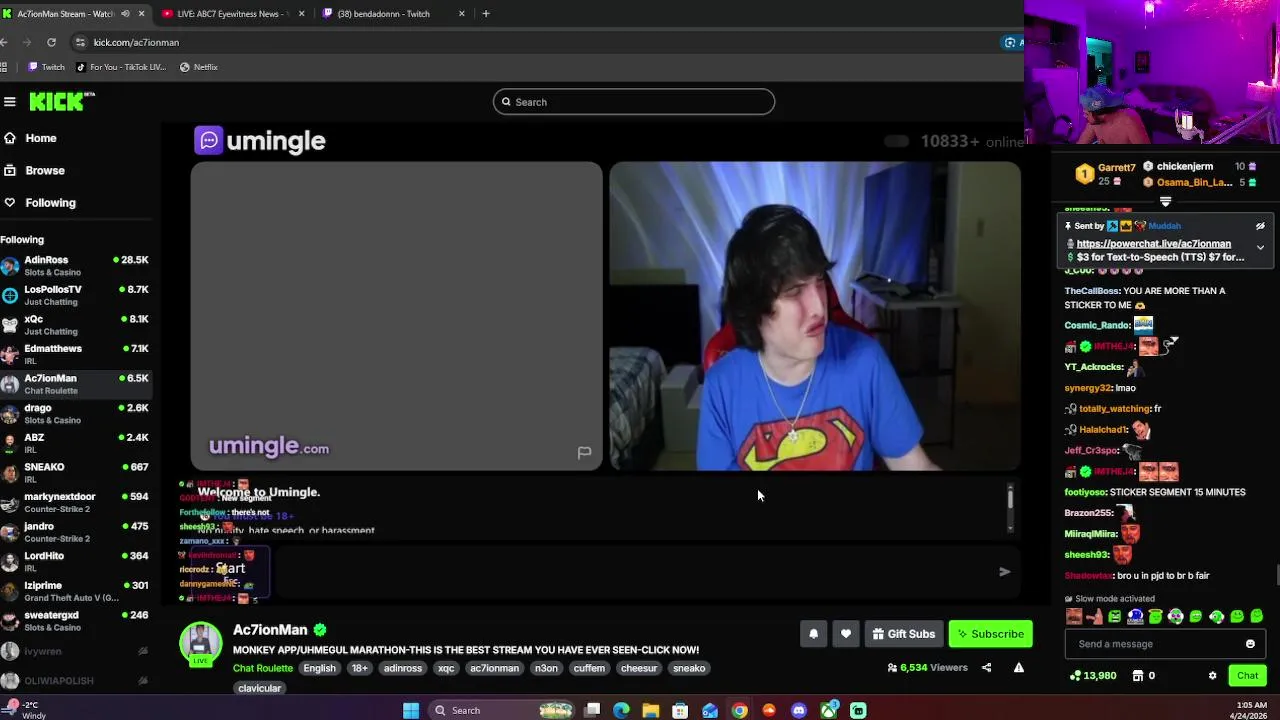Click the green Chat send button

[1247, 675]
